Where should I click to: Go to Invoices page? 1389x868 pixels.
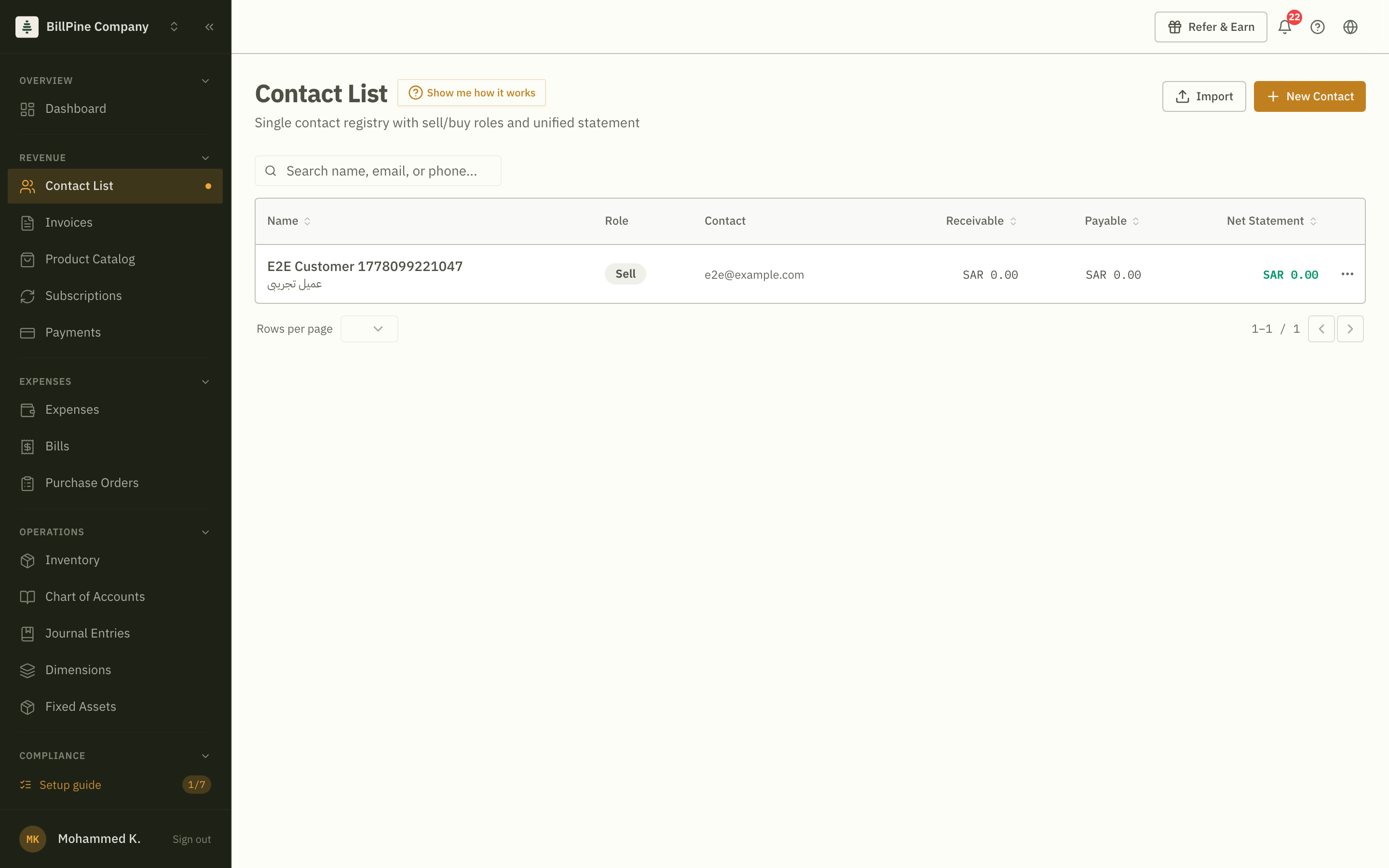(x=115, y=223)
